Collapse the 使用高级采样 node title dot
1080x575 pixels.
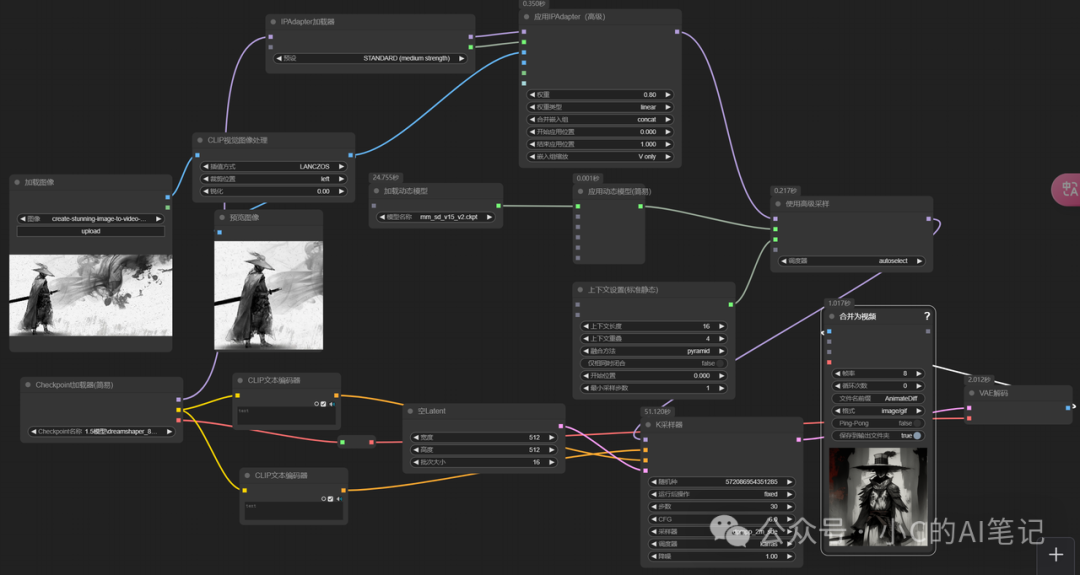point(778,204)
